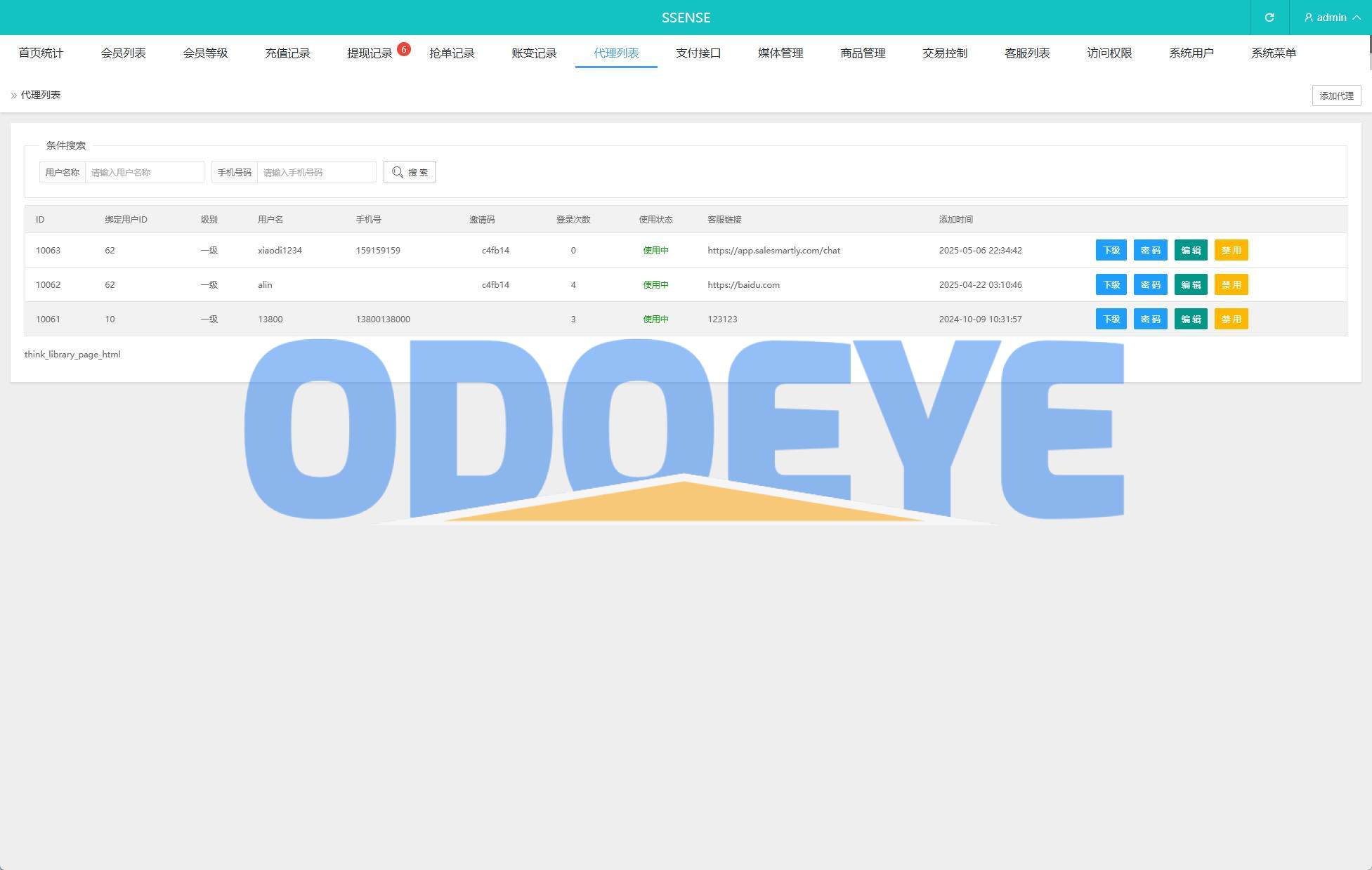
Task: Open the 支付接口 tab
Action: [698, 53]
